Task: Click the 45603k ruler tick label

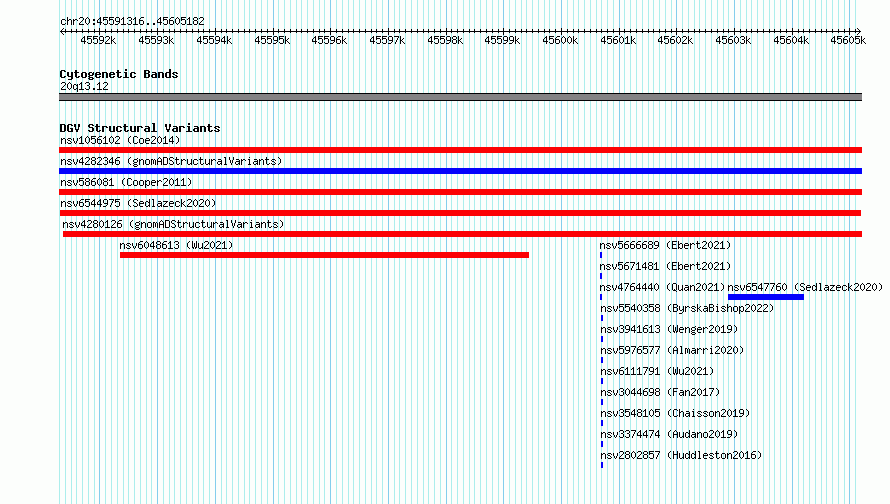Action: tap(733, 41)
